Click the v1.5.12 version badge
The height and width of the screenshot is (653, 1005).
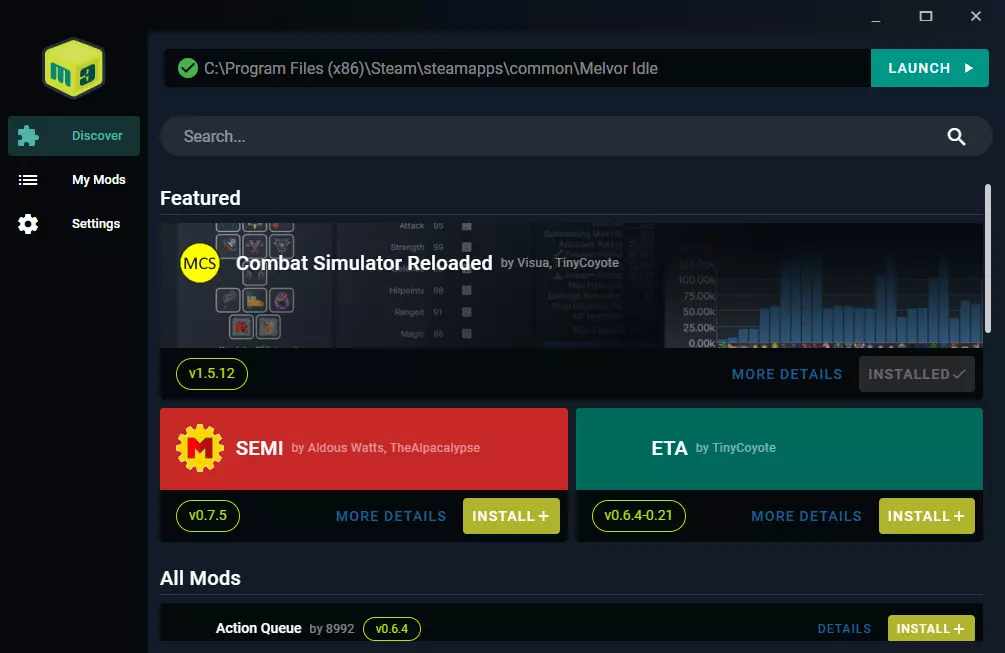[212, 374]
